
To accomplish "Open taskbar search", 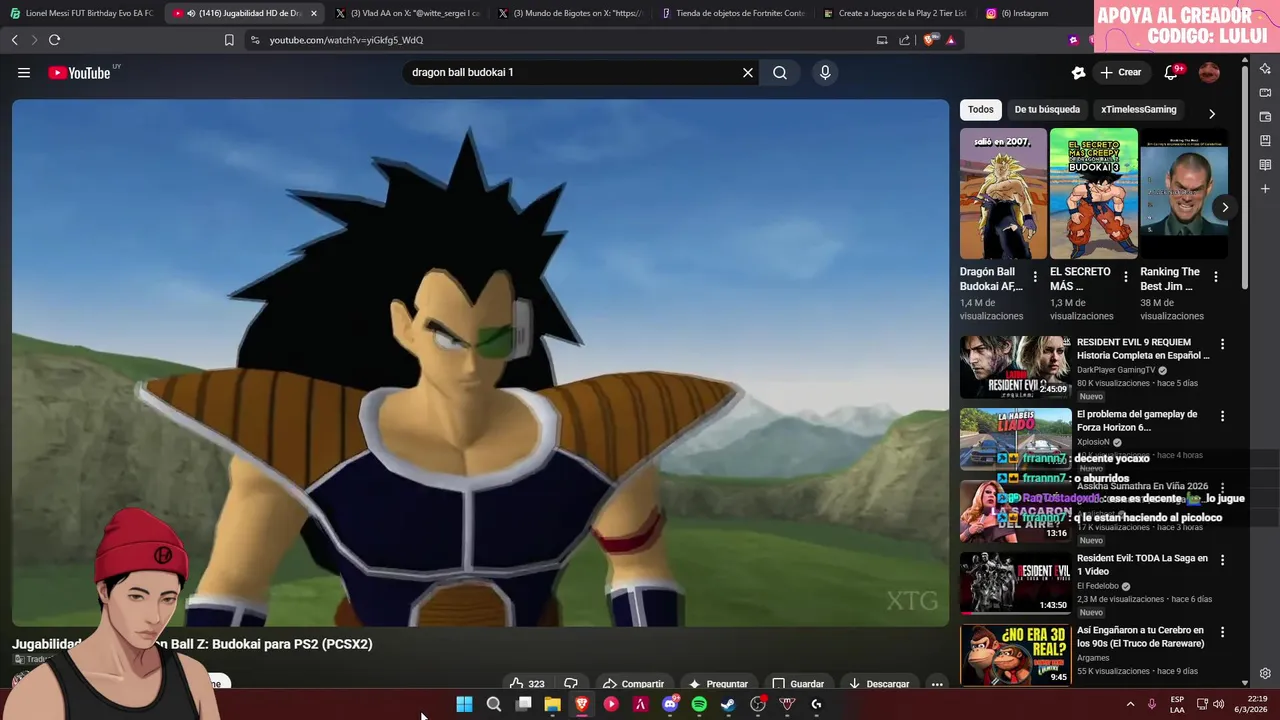I will (x=493, y=704).
